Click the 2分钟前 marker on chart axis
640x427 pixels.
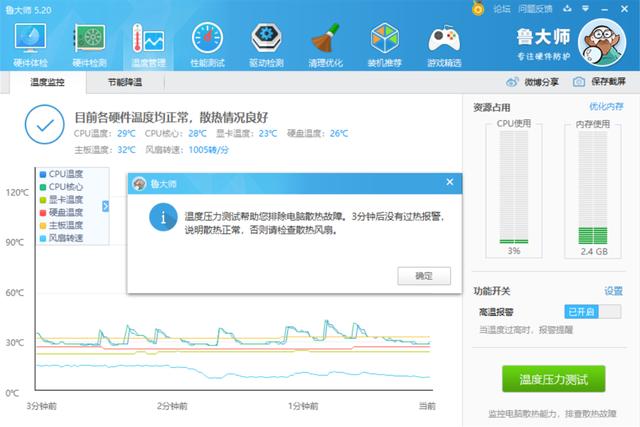click(172, 406)
